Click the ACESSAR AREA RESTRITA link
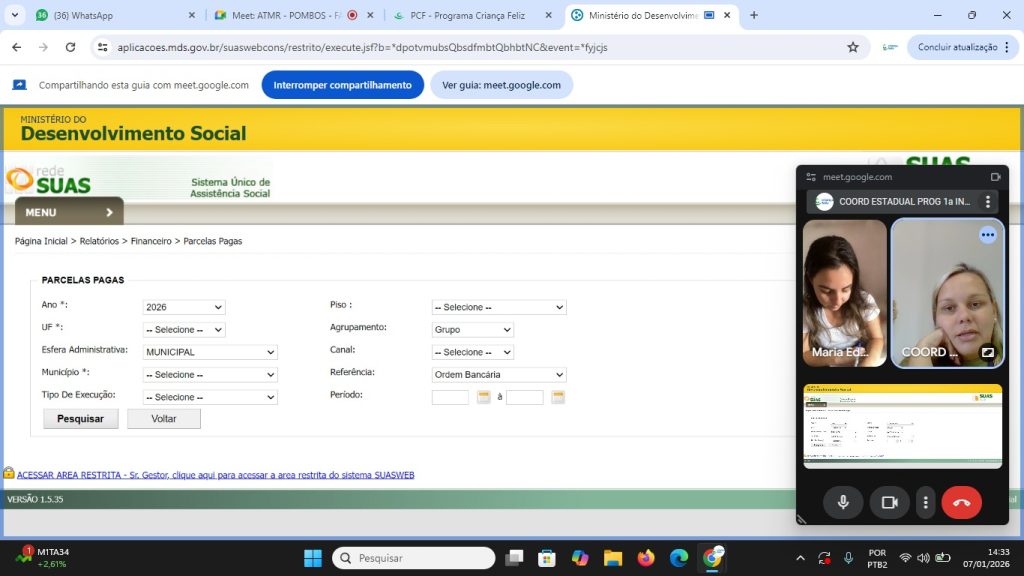The width and height of the screenshot is (1024, 576). (215, 475)
